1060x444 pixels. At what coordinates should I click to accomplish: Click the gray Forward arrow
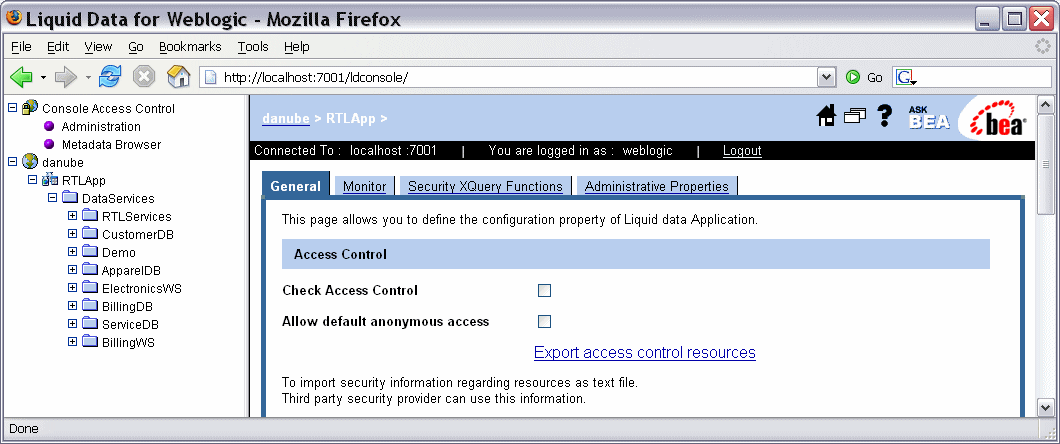[x=66, y=76]
